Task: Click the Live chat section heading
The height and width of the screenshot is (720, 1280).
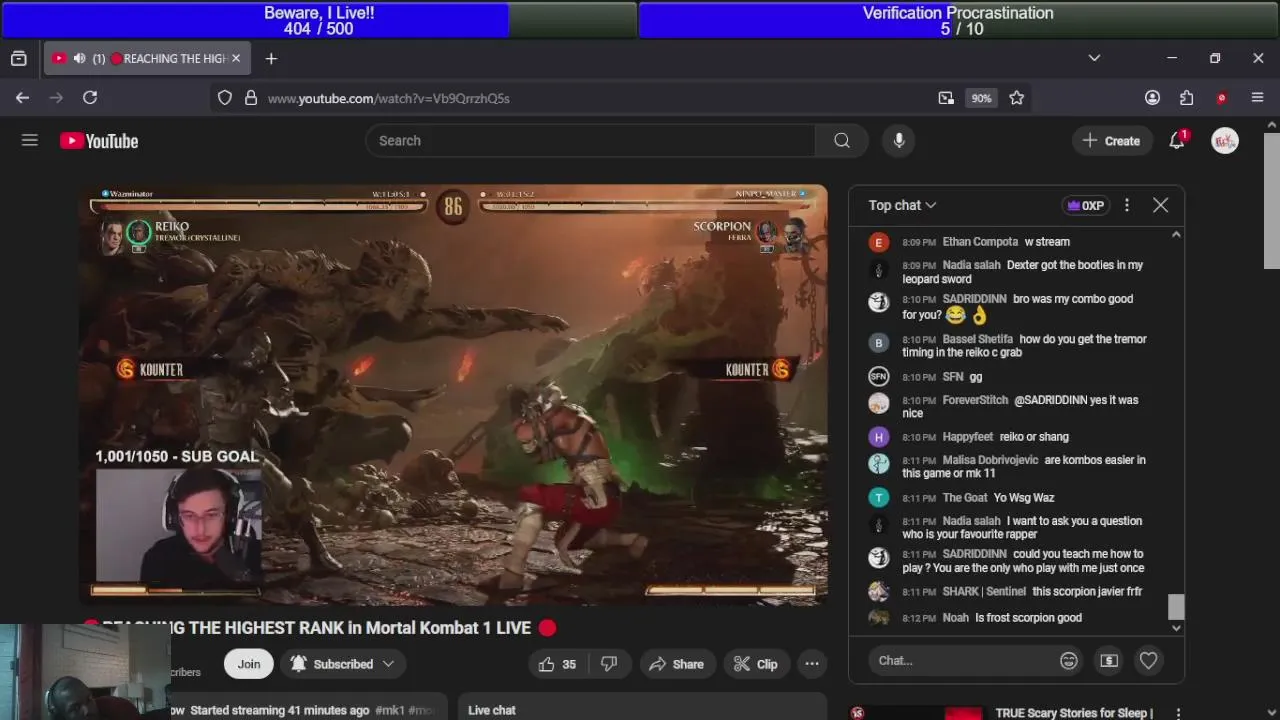Action: pyautogui.click(x=492, y=710)
